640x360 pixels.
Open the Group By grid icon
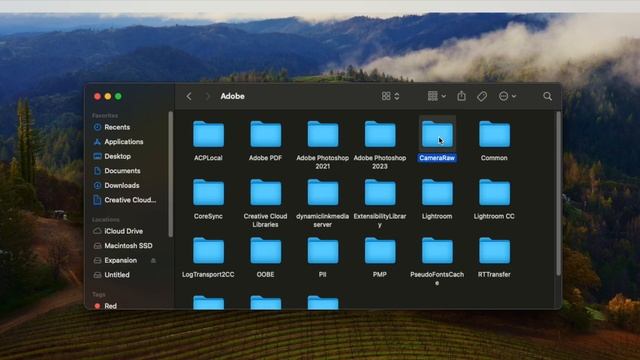[433, 96]
